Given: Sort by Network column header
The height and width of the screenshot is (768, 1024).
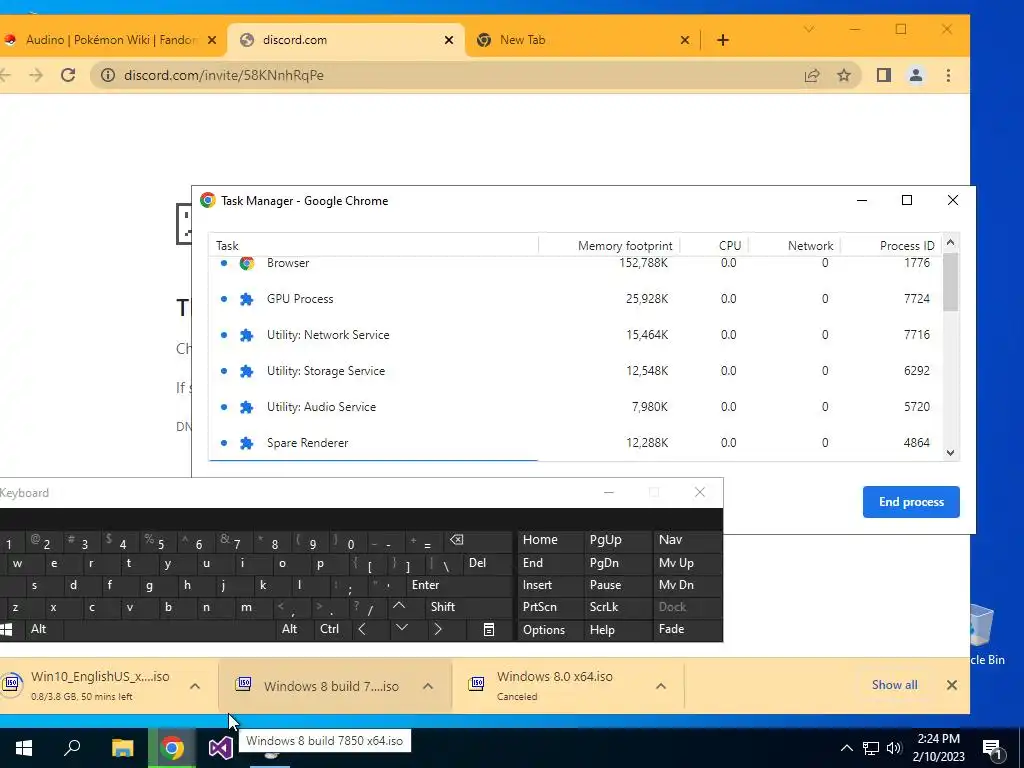Looking at the screenshot, I should click(x=794, y=246).
